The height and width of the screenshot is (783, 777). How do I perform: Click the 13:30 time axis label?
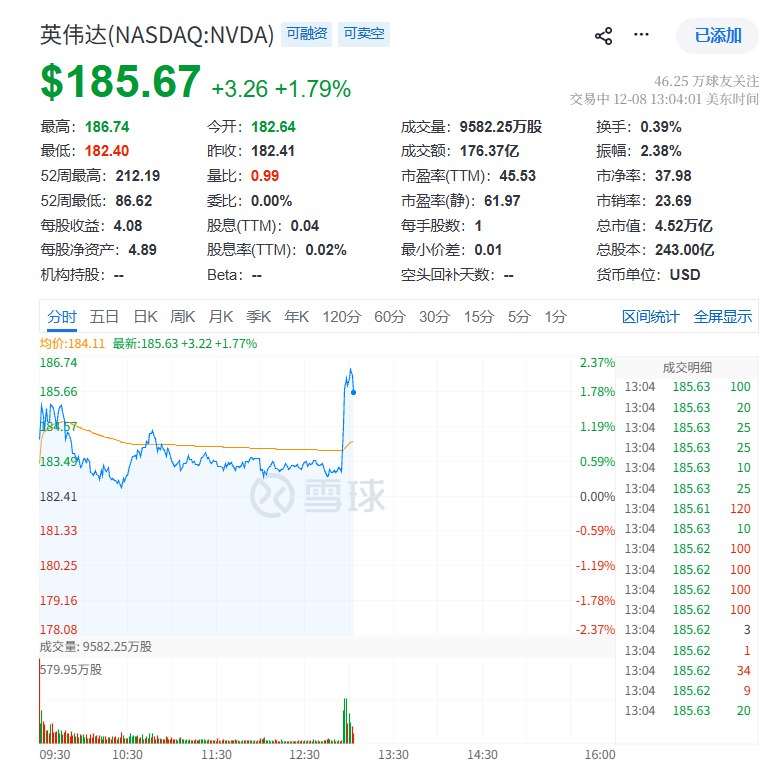(393, 755)
